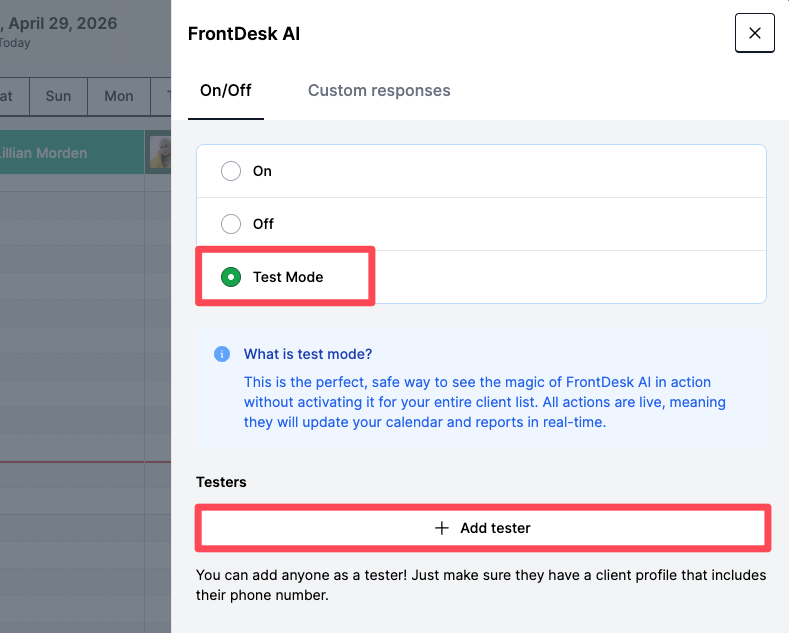Screen dimensions: 789x633
Task: Click the plus icon beside Add tester
Action: pyautogui.click(x=442, y=528)
